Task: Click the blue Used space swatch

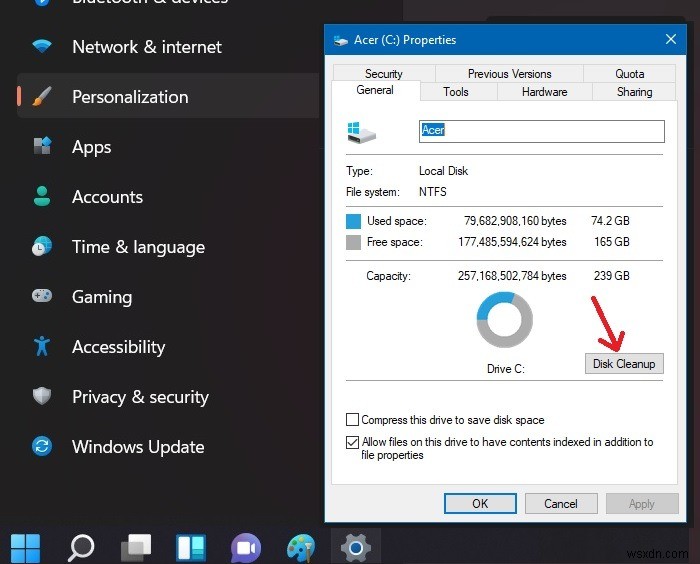Action: (x=353, y=221)
